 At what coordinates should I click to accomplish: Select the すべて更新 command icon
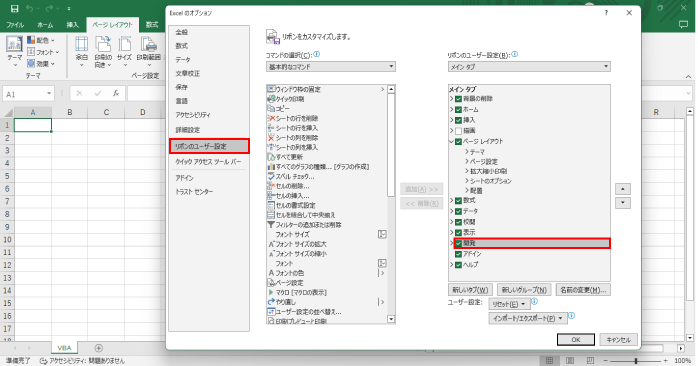coord(271,157)
